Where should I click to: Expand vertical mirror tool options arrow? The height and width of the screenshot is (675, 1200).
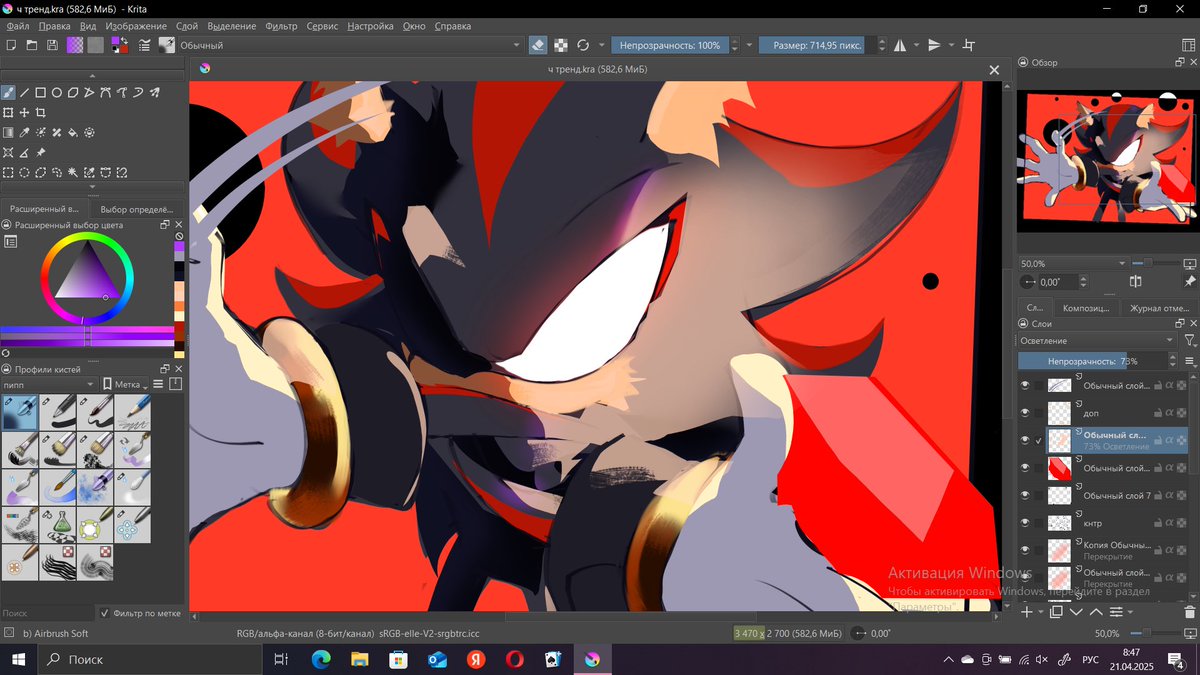coord(950,45)
